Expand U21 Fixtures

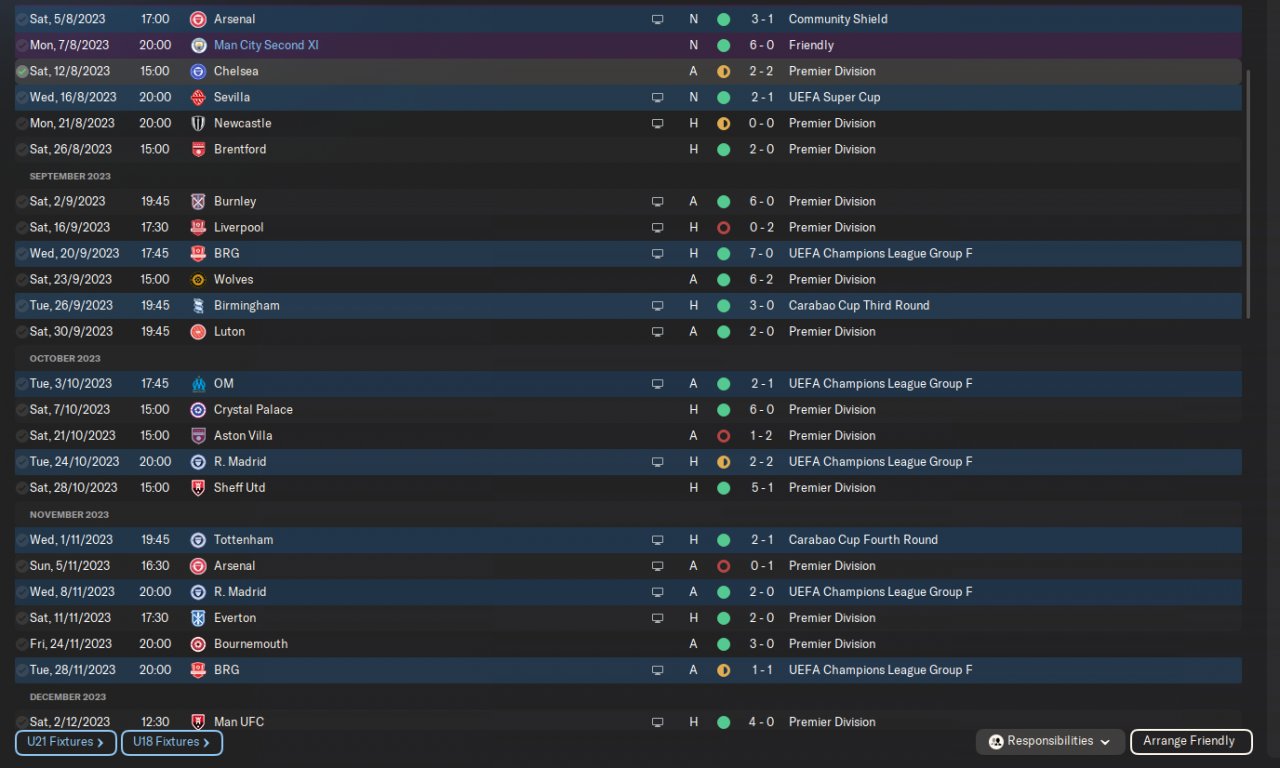coord(65,742)
